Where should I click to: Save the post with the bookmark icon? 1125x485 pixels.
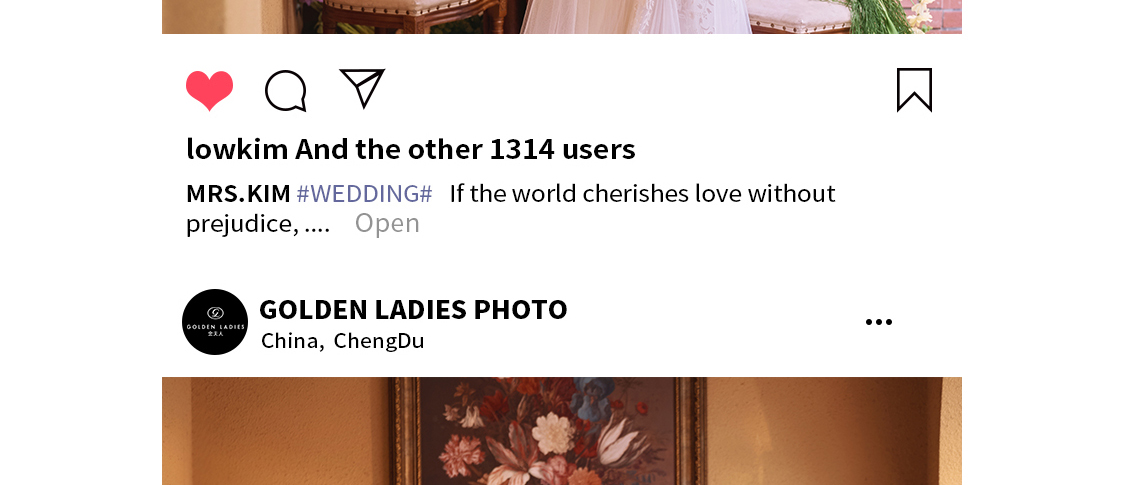914,90
